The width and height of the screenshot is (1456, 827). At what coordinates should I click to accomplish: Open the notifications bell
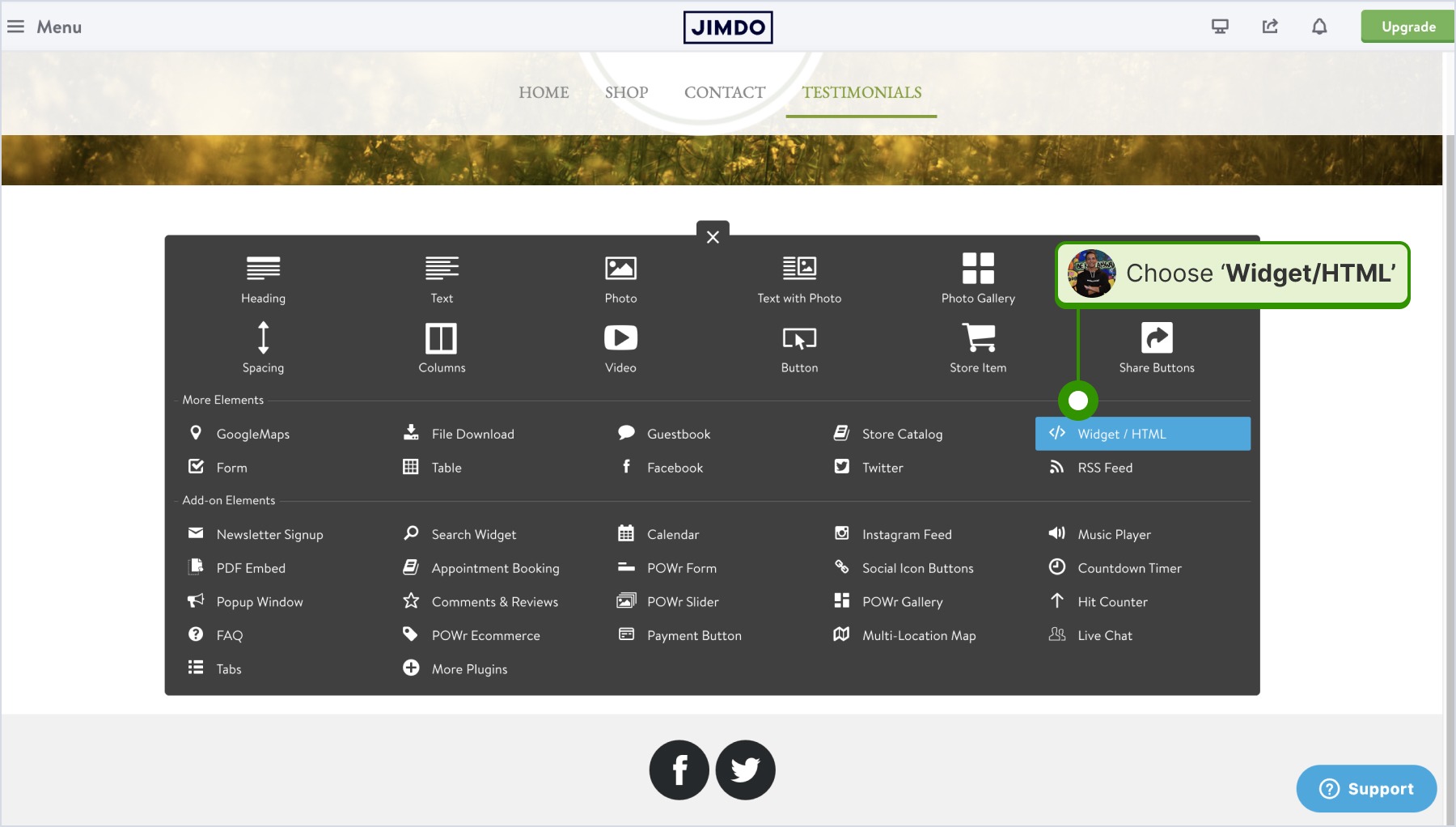1319,27
